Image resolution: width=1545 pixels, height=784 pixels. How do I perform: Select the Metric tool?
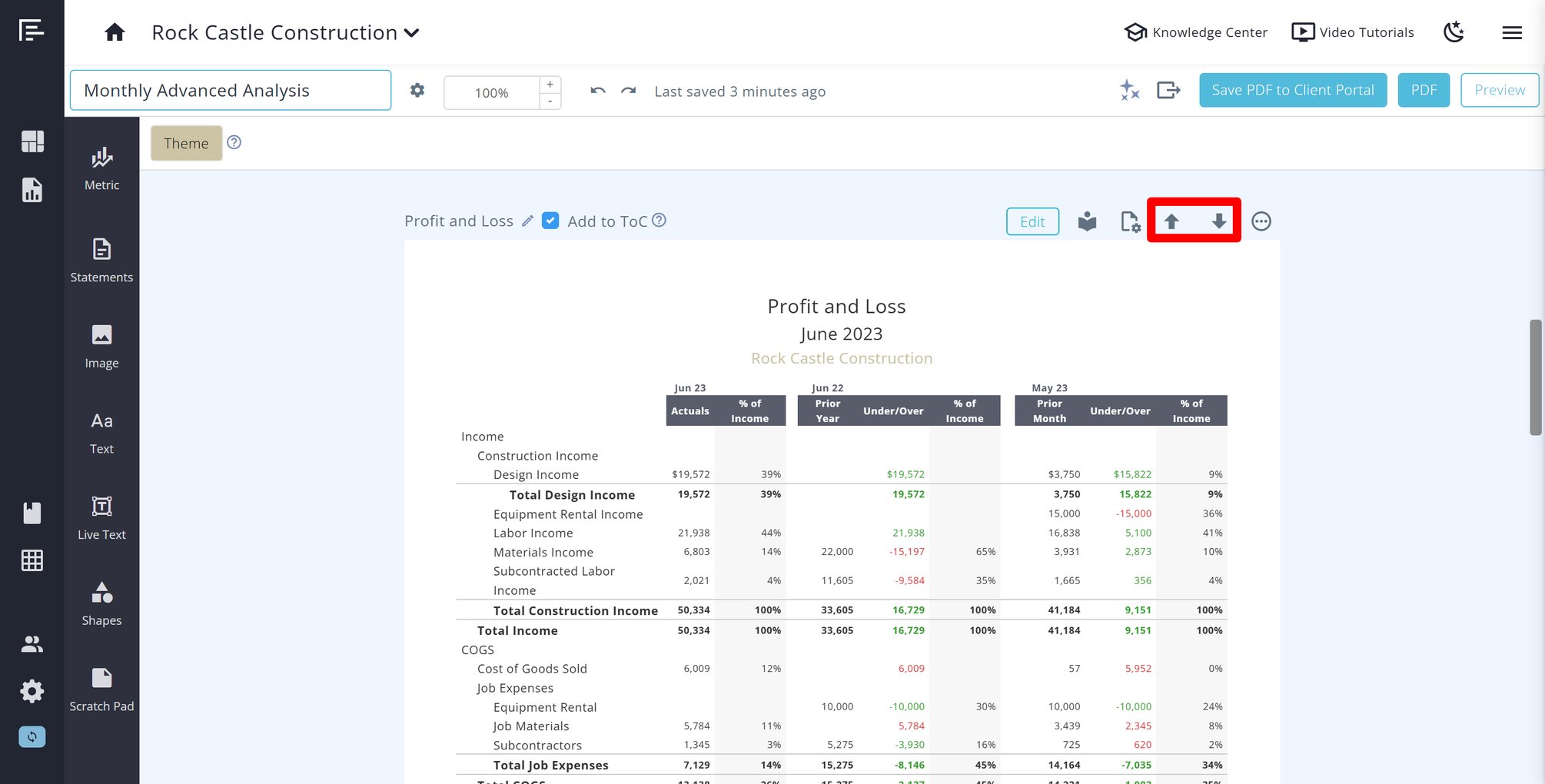(x=101, y=169)
